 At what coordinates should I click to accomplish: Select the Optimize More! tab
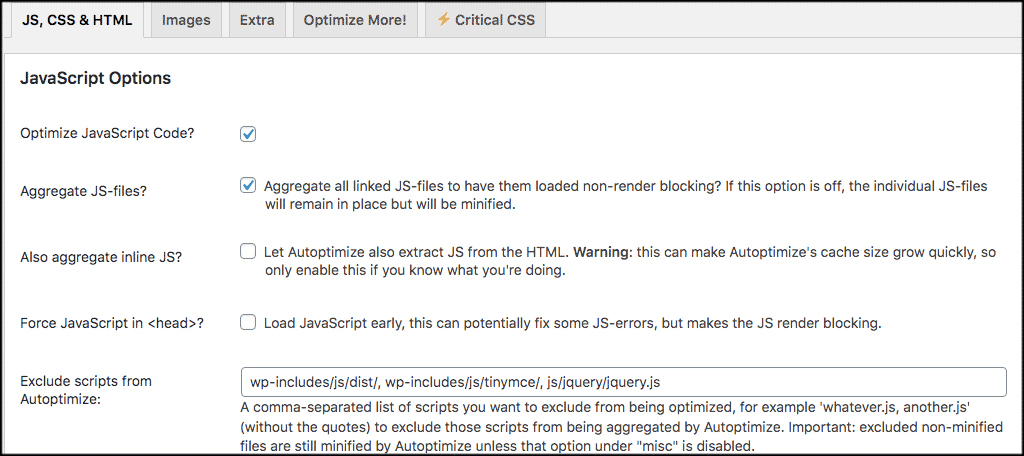[354, 20]
